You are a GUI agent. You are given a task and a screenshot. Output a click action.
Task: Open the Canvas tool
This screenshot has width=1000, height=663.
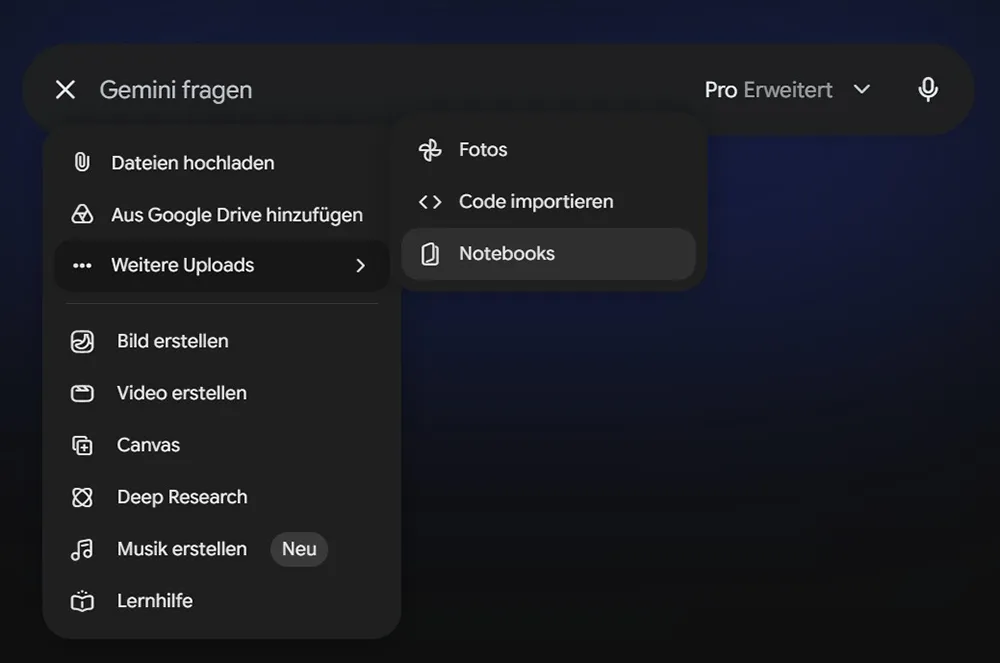pos(222,445)
